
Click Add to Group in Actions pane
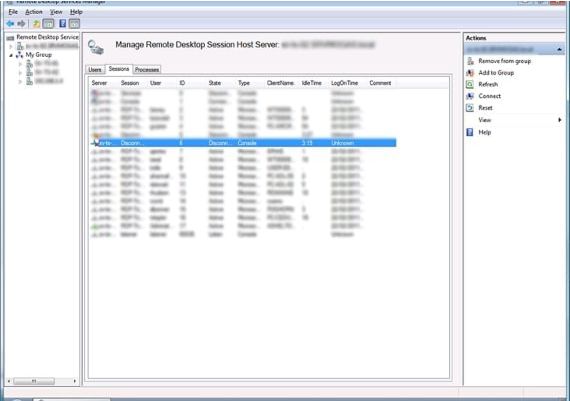(x=496, y=73)
